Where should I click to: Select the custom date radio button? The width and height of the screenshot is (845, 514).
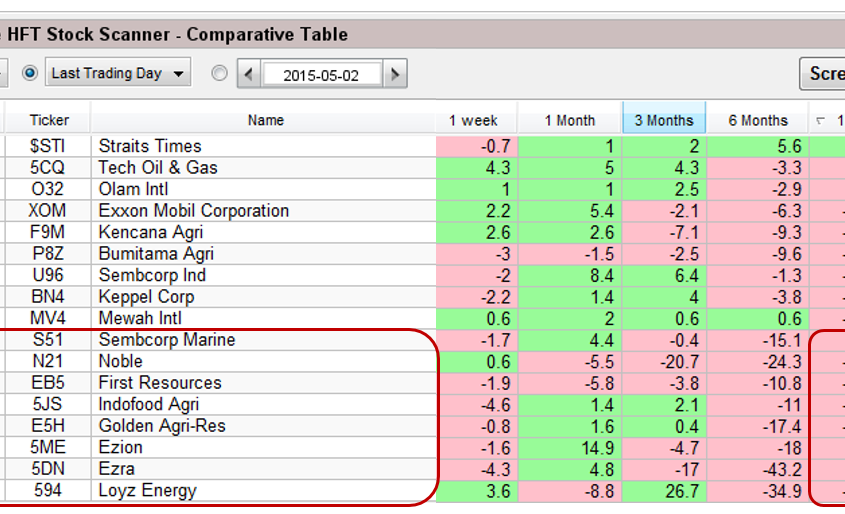pyautogui.click(x=220, y=73)
